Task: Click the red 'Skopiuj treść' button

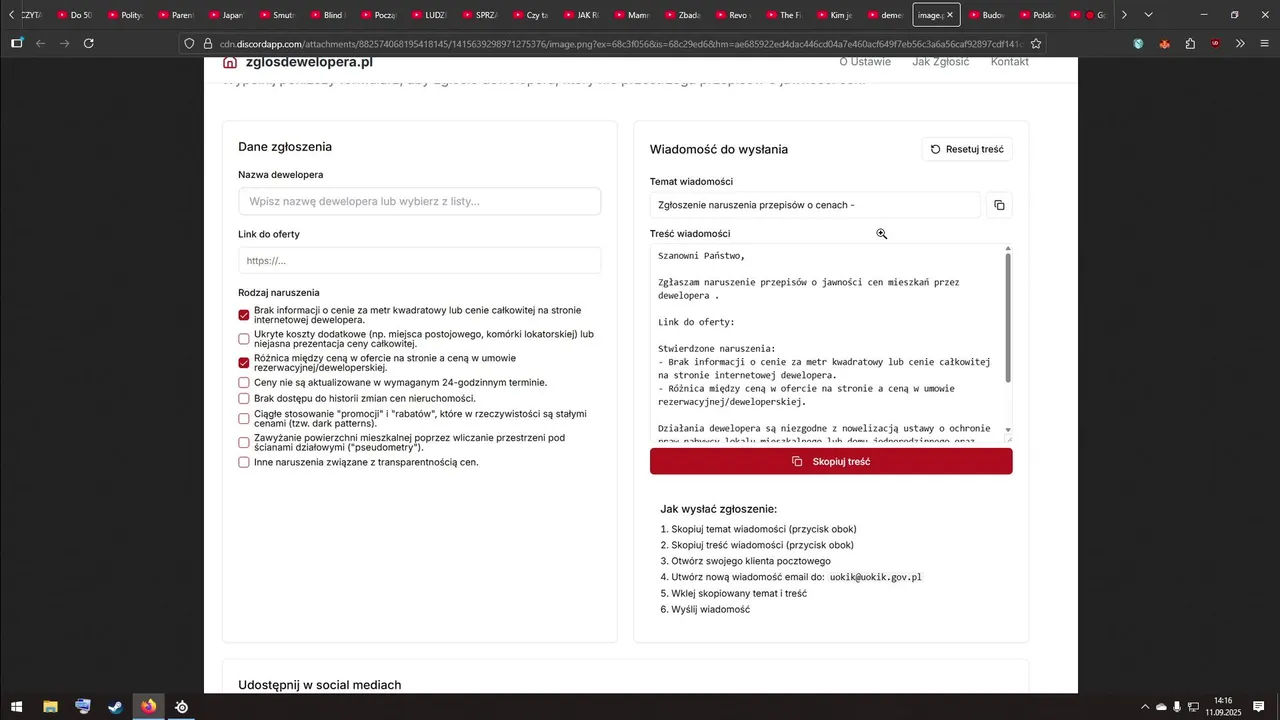Action: 831,461
